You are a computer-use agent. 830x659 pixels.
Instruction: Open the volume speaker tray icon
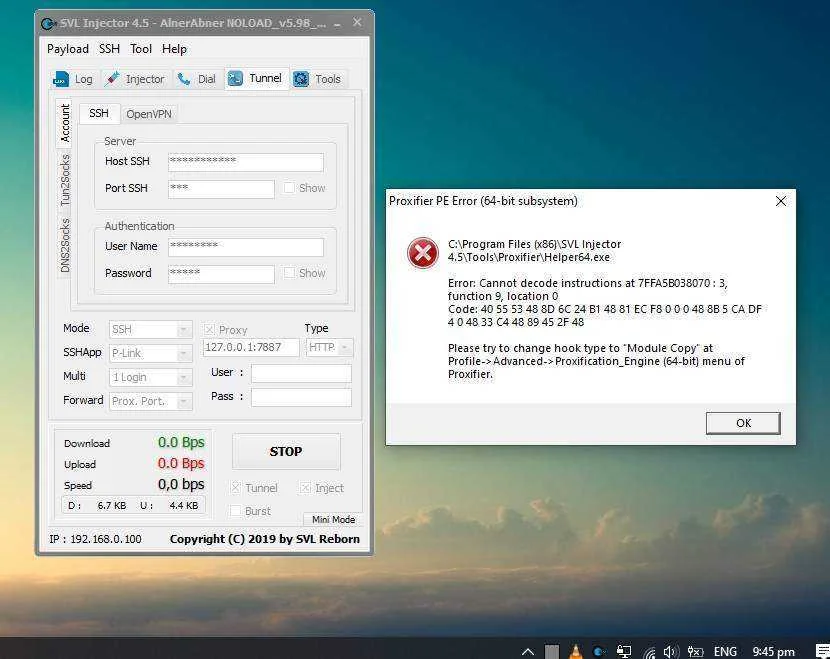[x=671, y=651]
